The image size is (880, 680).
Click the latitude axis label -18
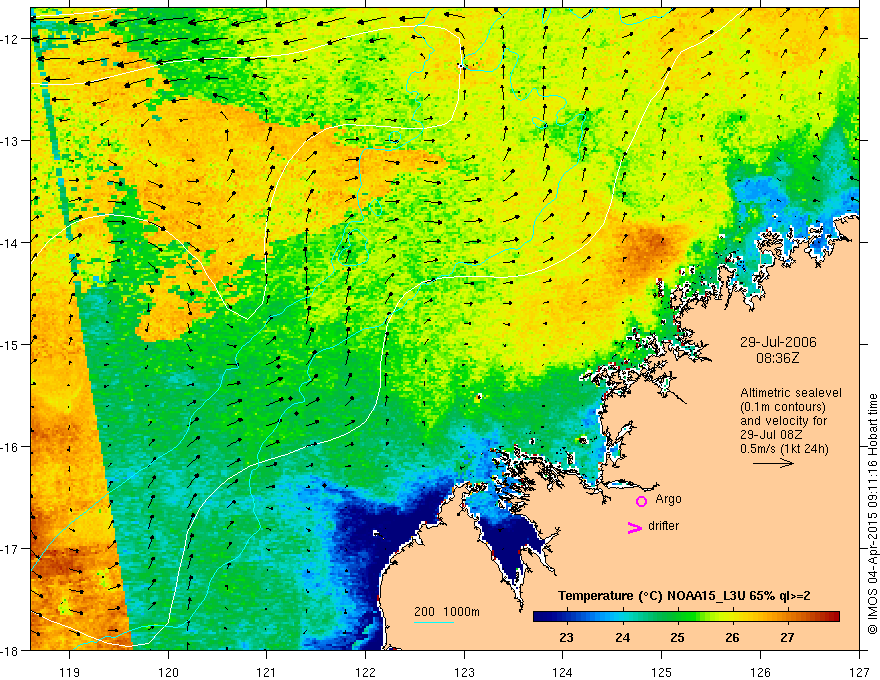pos(11,650)
